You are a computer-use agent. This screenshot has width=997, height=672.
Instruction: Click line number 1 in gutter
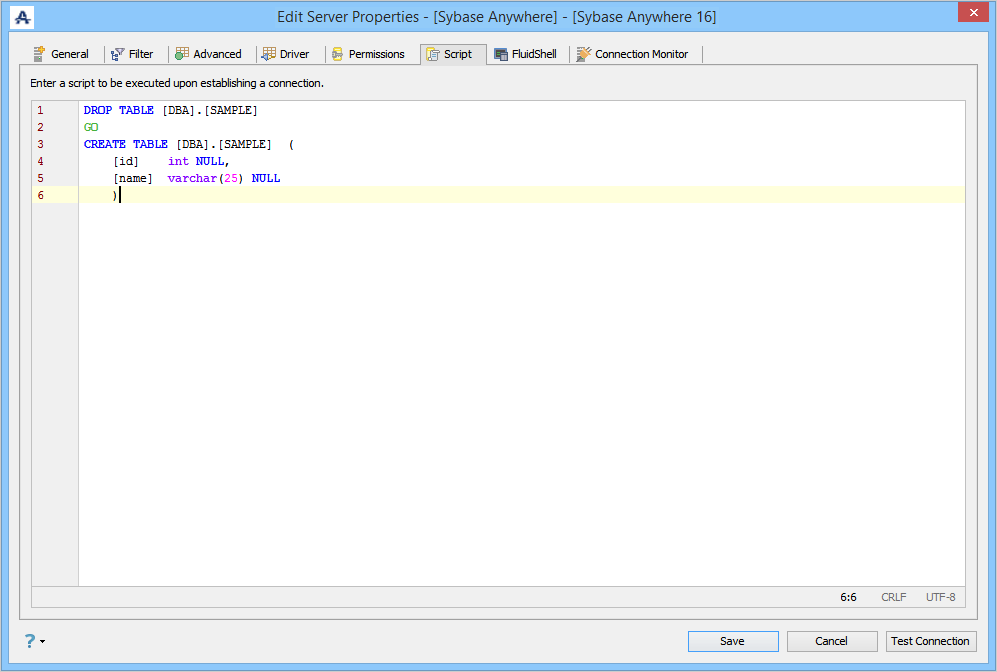pyautogui.click(x=40, y=111)
